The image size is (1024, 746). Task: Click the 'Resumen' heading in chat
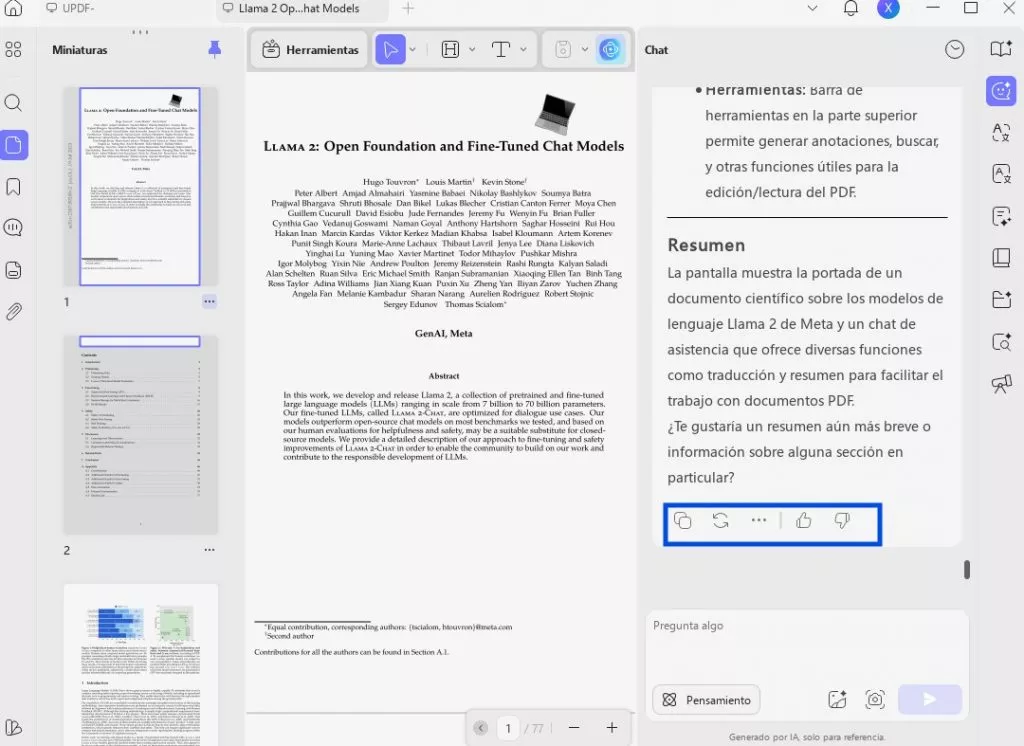point(706,245)
